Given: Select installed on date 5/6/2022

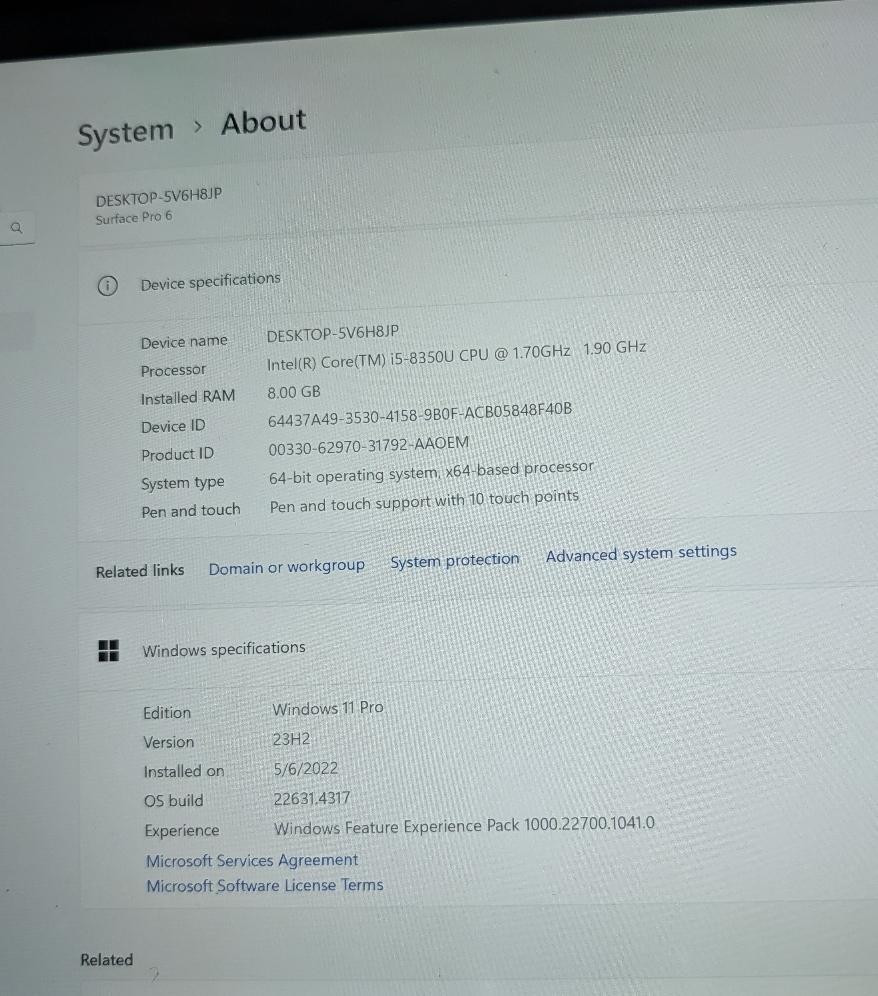Looking at the screenshot, I should pyautogui.click(x=306, y=769).
